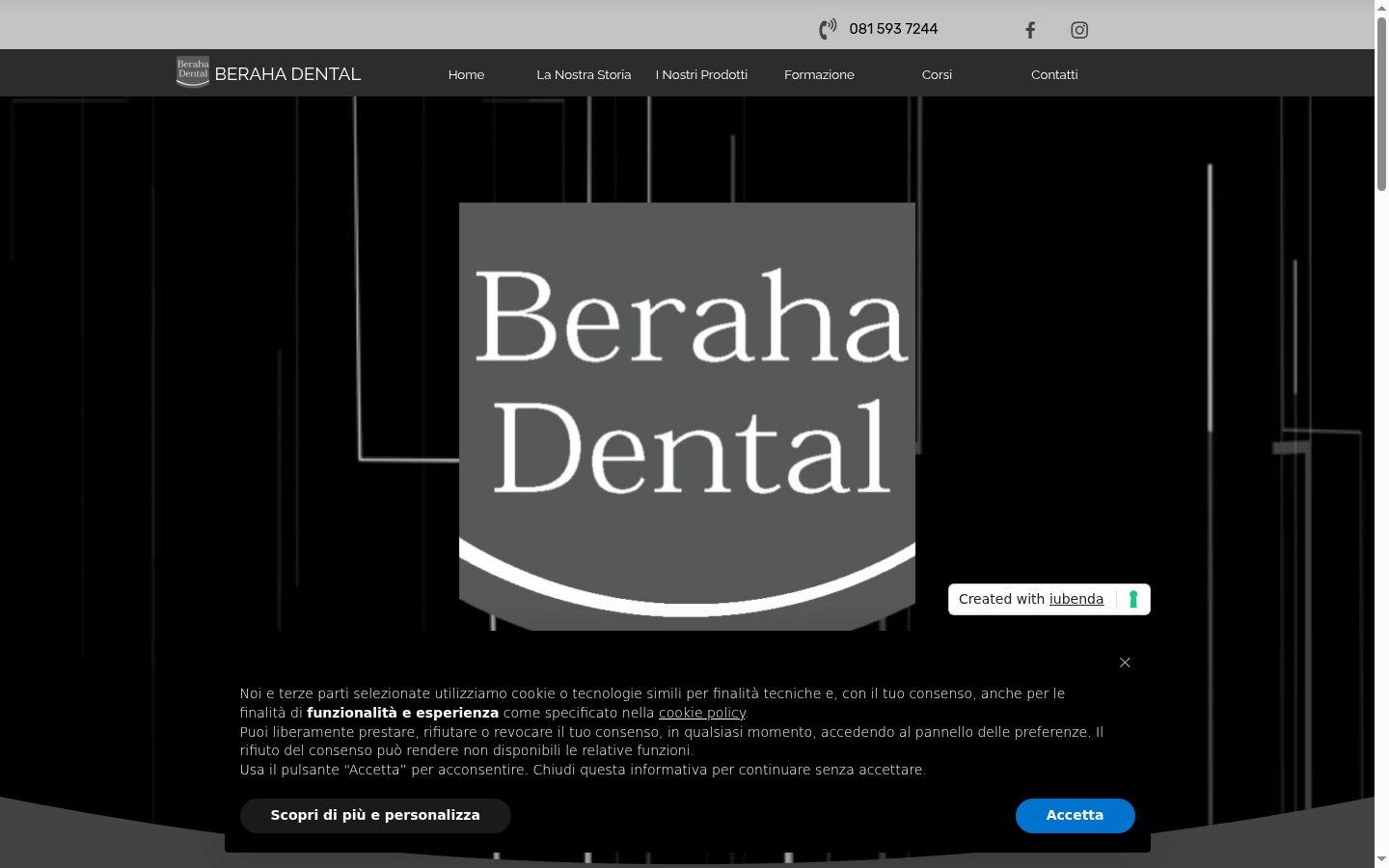
Task: Open the Instagram profile icon
Action: click(x=1079, y=30)
